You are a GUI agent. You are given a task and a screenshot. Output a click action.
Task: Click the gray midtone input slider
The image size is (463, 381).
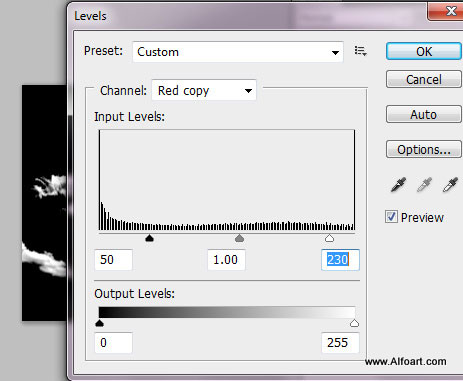pos(239,238)
